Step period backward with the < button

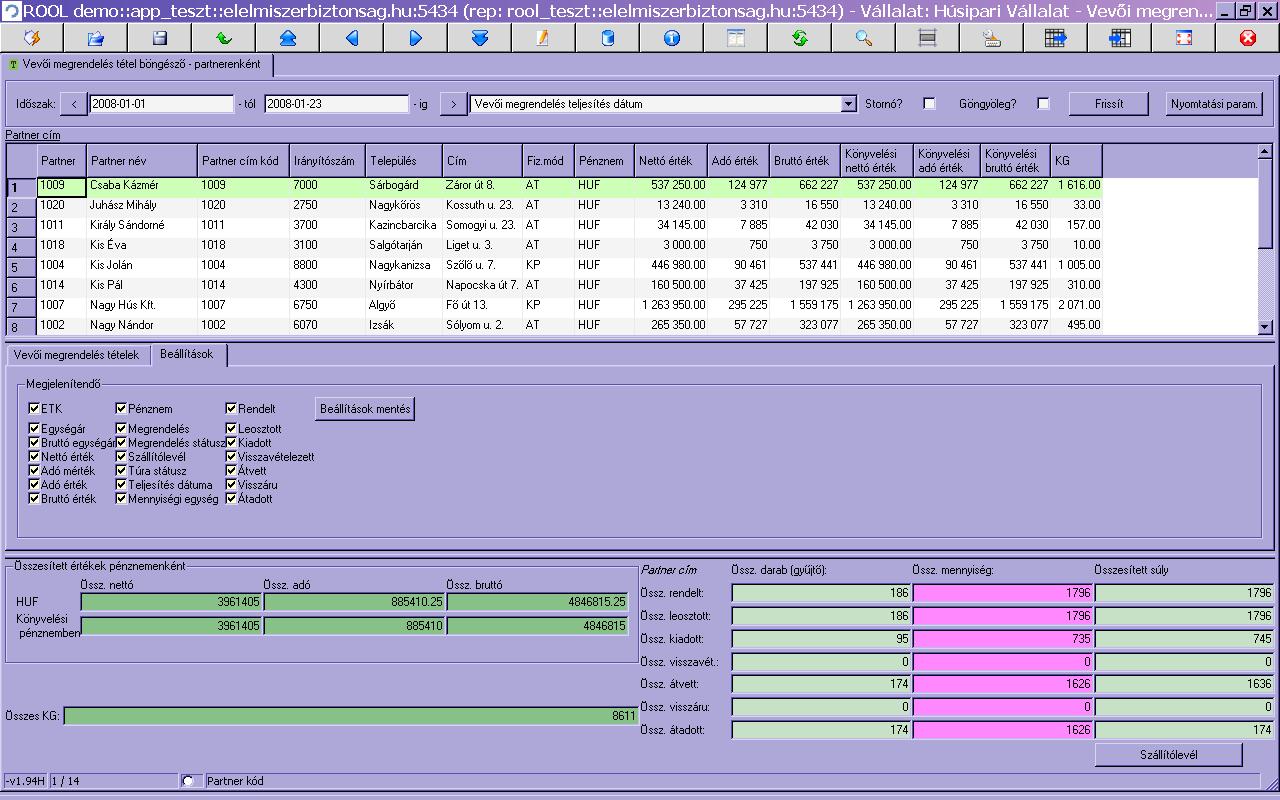pyautogui.click(x=74, y=104)
